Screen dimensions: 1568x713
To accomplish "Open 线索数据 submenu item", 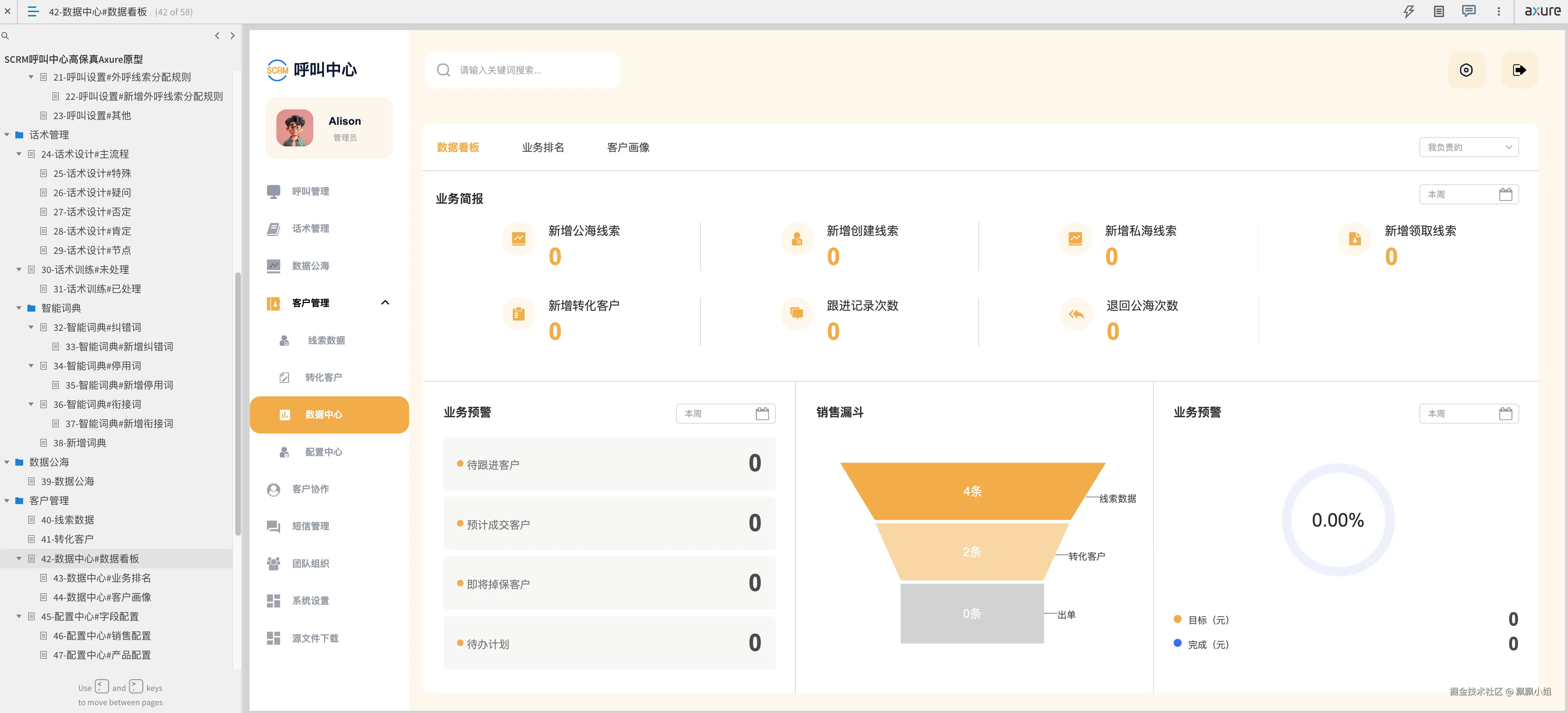I will [x=326, y=340].
